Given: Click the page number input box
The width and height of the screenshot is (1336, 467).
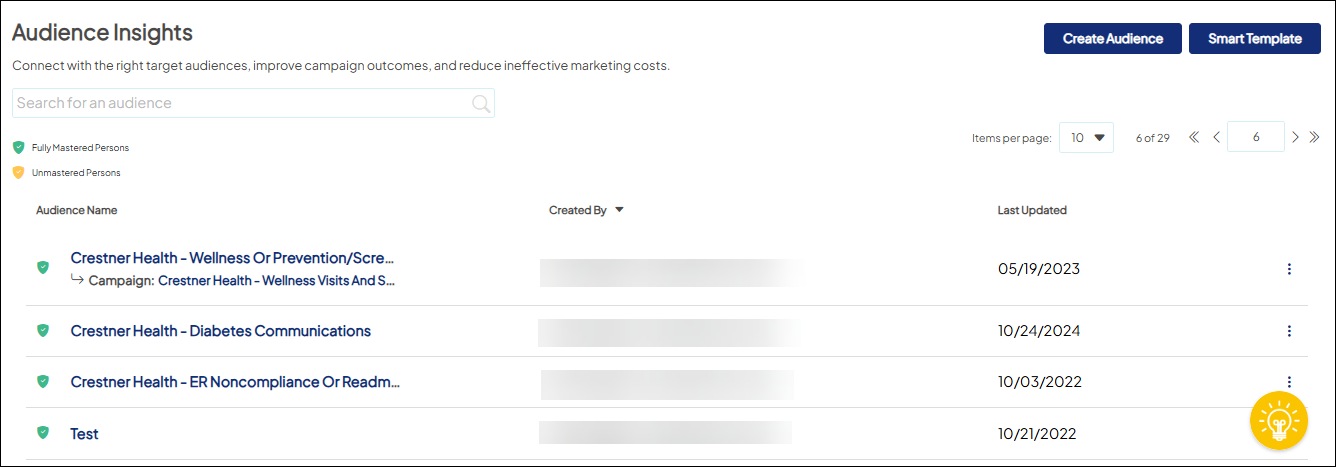Looking at the screenshot, I should (1255, 137).
